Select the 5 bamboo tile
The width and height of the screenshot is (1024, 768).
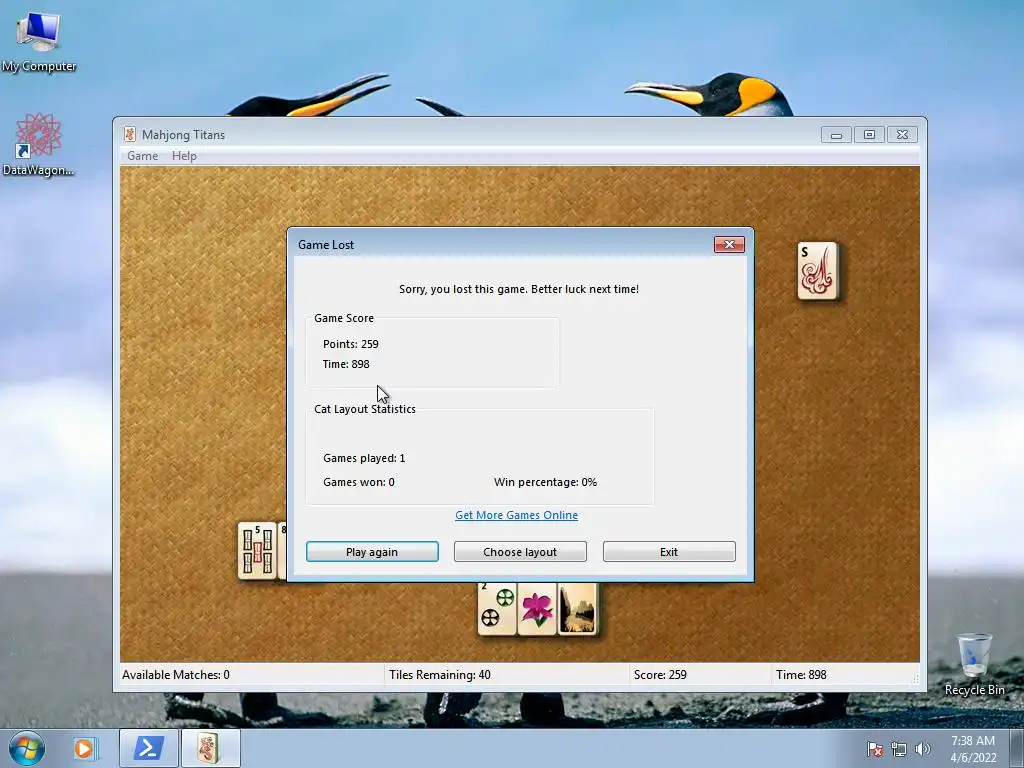(x=257, y=551)
